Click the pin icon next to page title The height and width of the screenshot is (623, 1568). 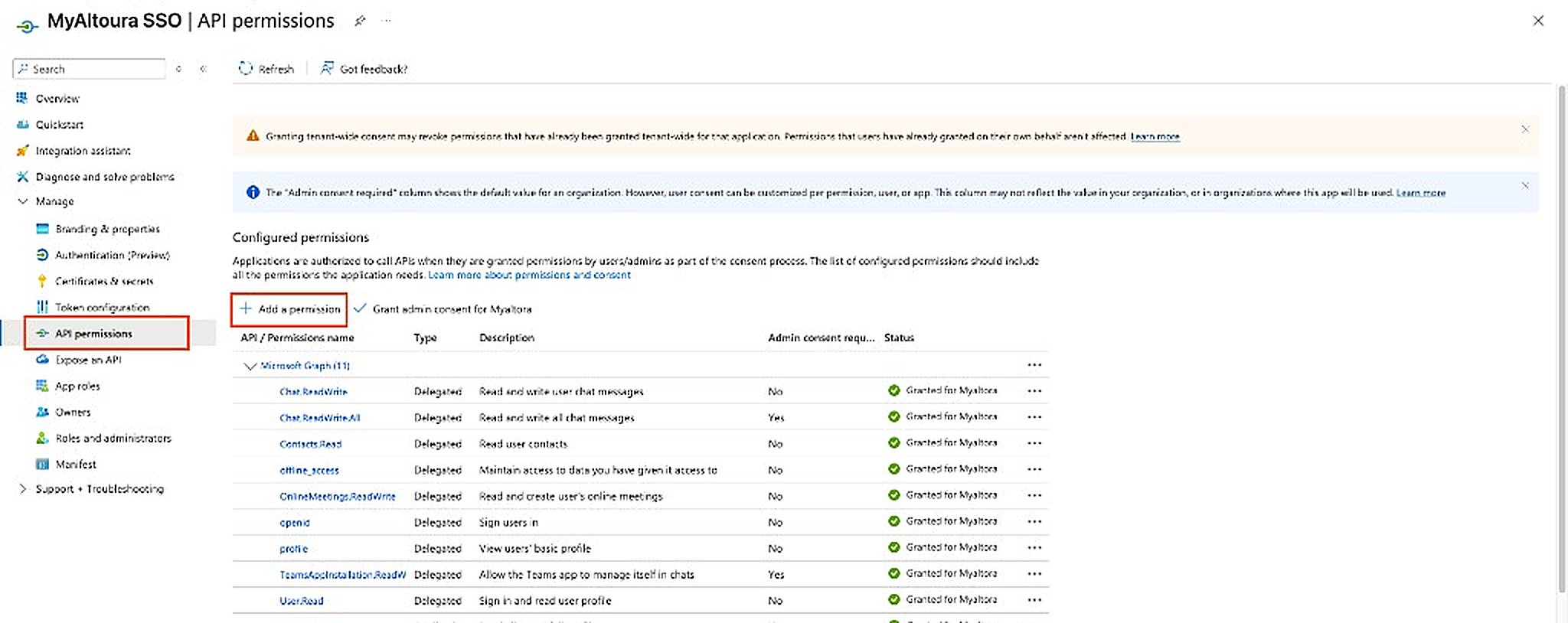(360, 21)
